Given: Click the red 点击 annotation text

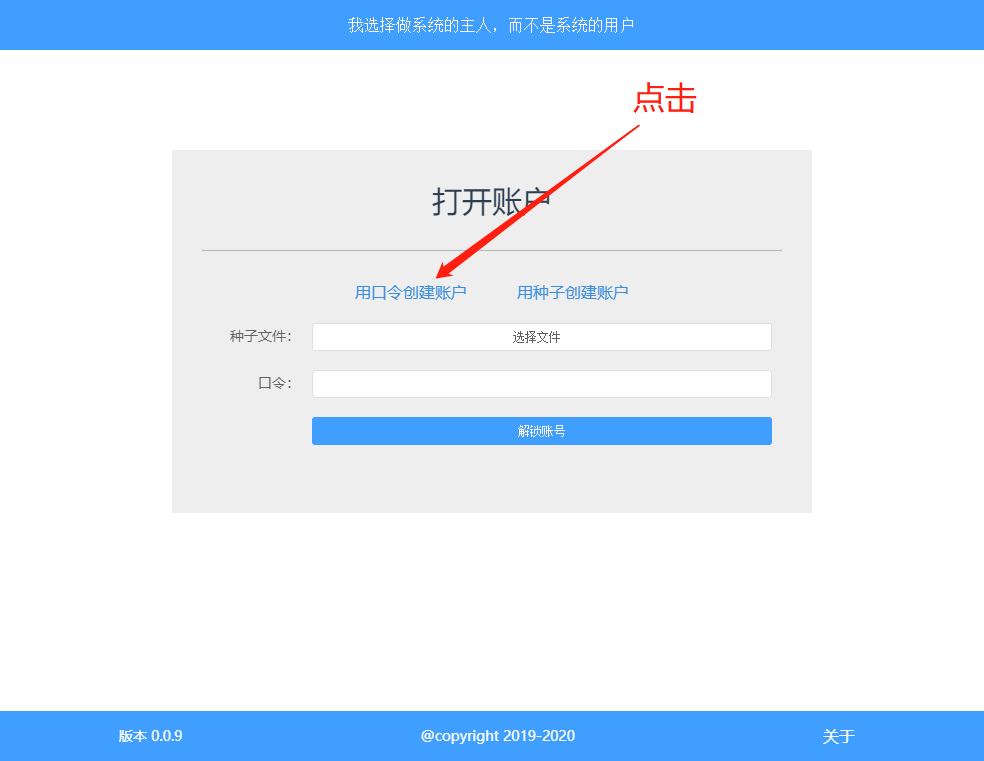Looking at the screenshot, I should pos(665,98).
